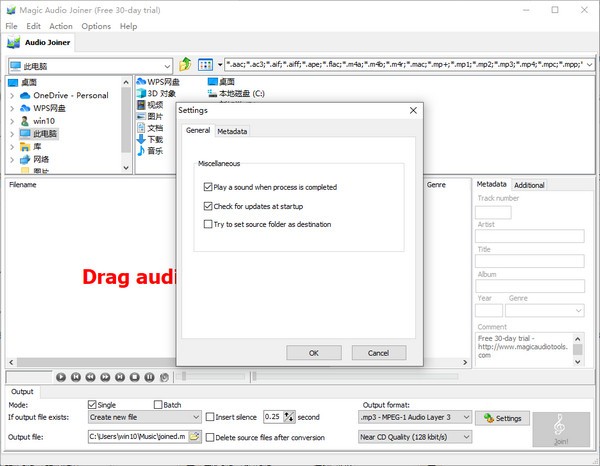Expand the OneDrive - Personal tree node
The image size is (600, 466).
(x=12, y=96)
